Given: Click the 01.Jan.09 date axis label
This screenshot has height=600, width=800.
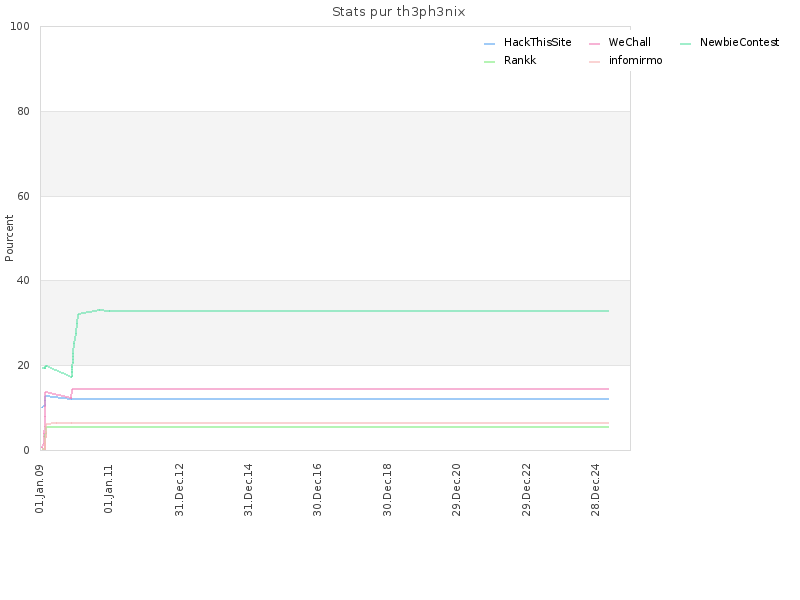Looking at the screenshot, I should pos(39,488).
